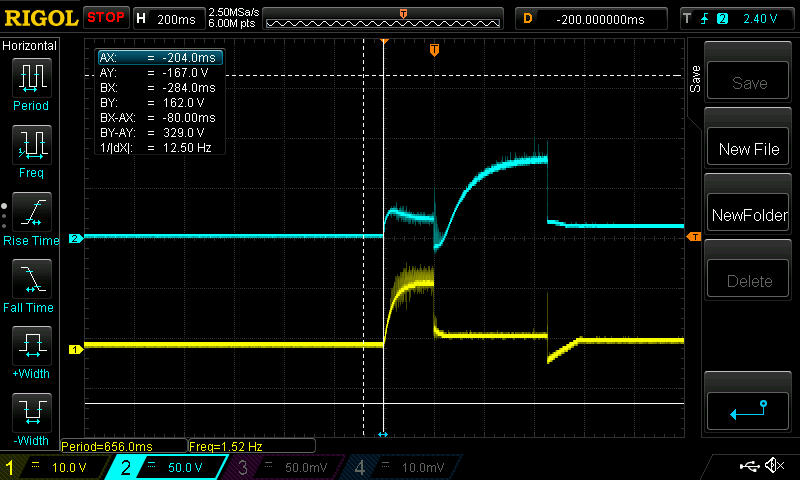Viewport: 800px width, 480px height.
Task: Select the +Width measurement icon
Action: [31, 353]
